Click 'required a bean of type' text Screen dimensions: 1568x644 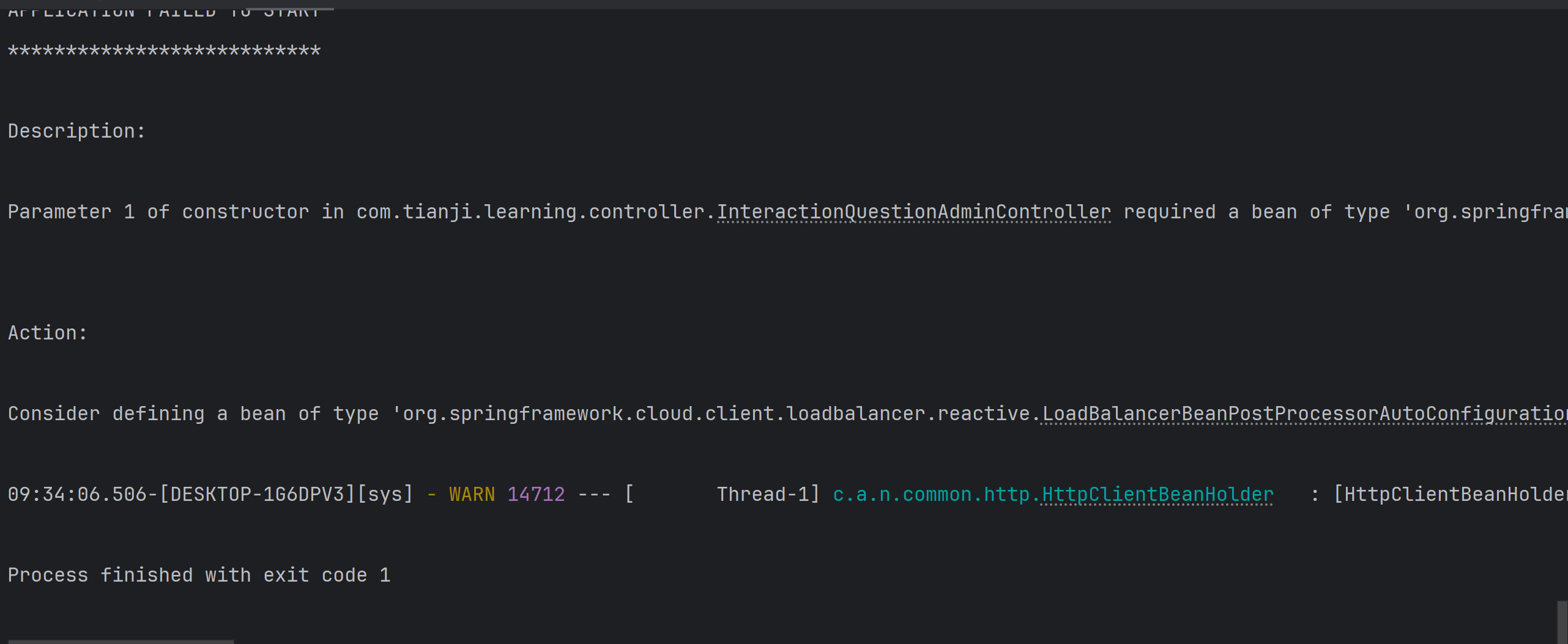coord(1257,212)
